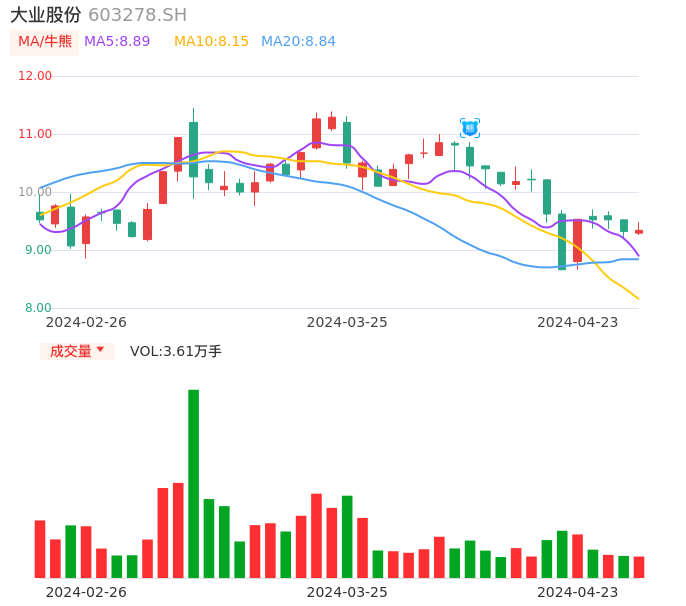This screenshot has width=686, height=606.
Task: Click the last red volume bar on the right
Action: 639,567
